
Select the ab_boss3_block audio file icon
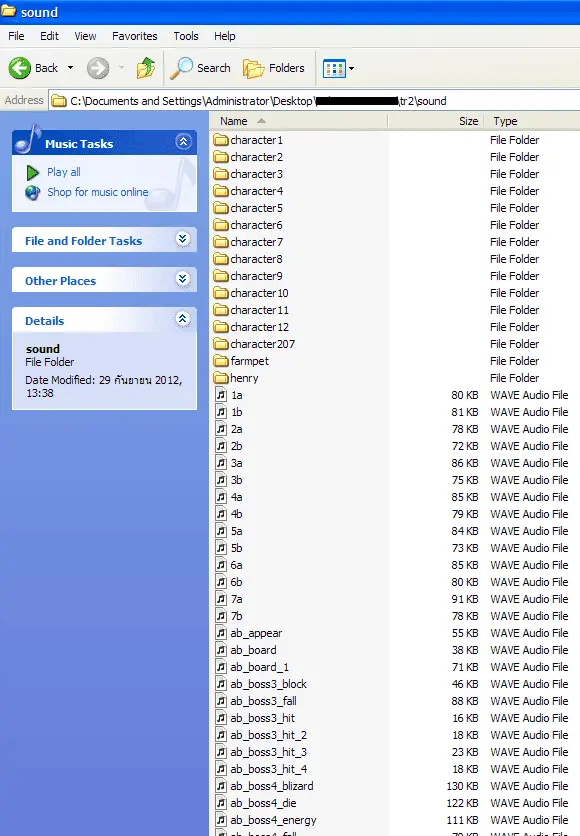click(221, 684)
